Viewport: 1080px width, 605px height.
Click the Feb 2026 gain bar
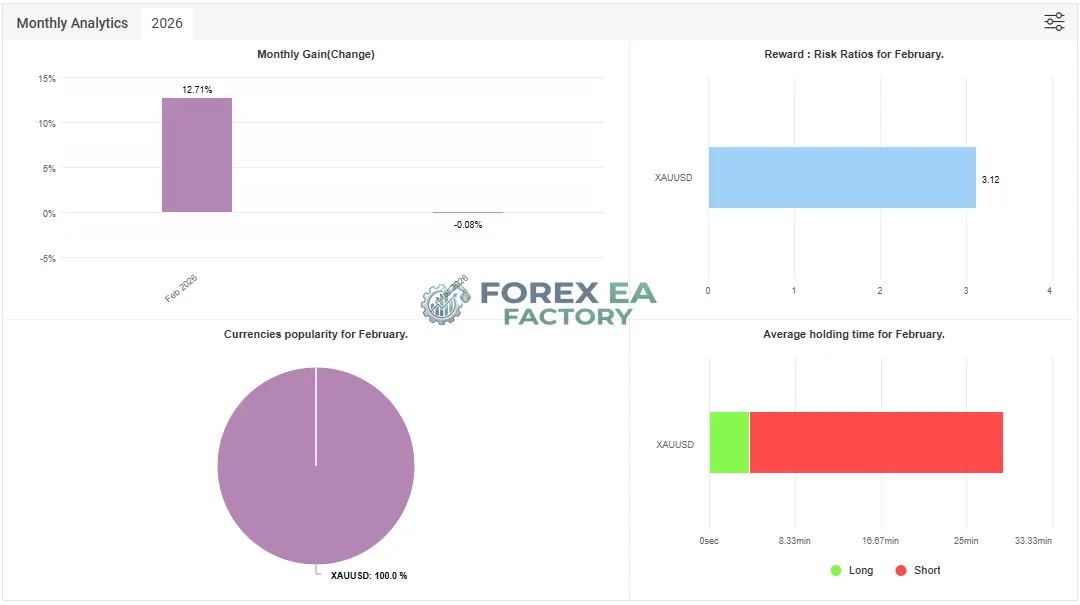point(197,155)
